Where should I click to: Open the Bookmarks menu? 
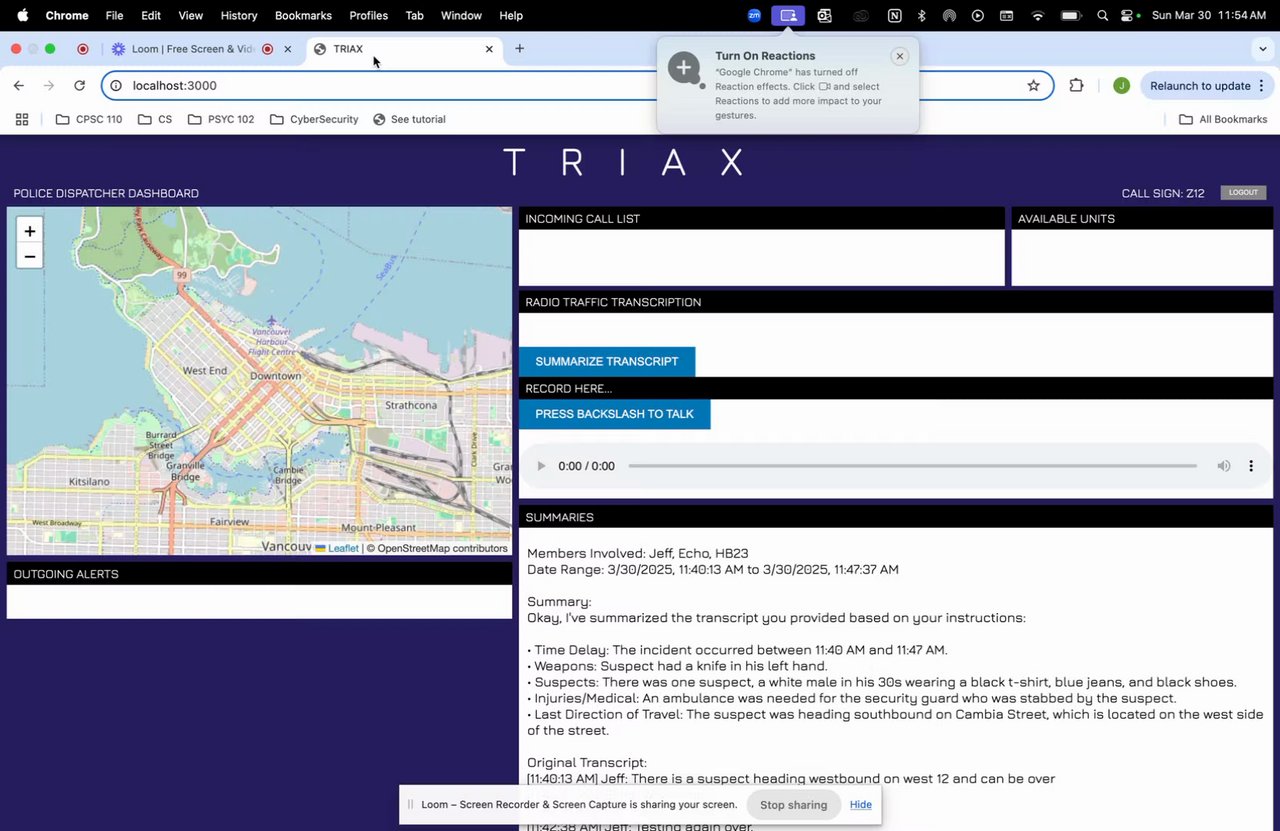coord(303,15)
